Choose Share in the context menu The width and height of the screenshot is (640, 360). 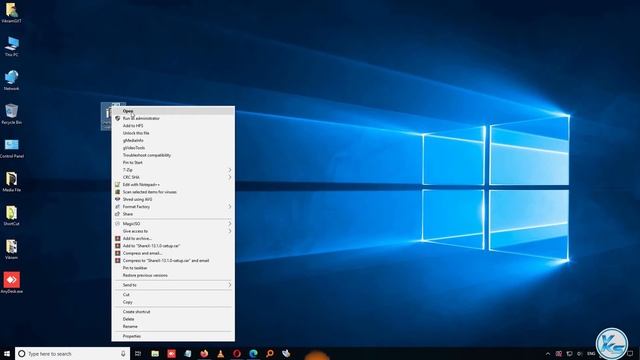tap(173, 214)
